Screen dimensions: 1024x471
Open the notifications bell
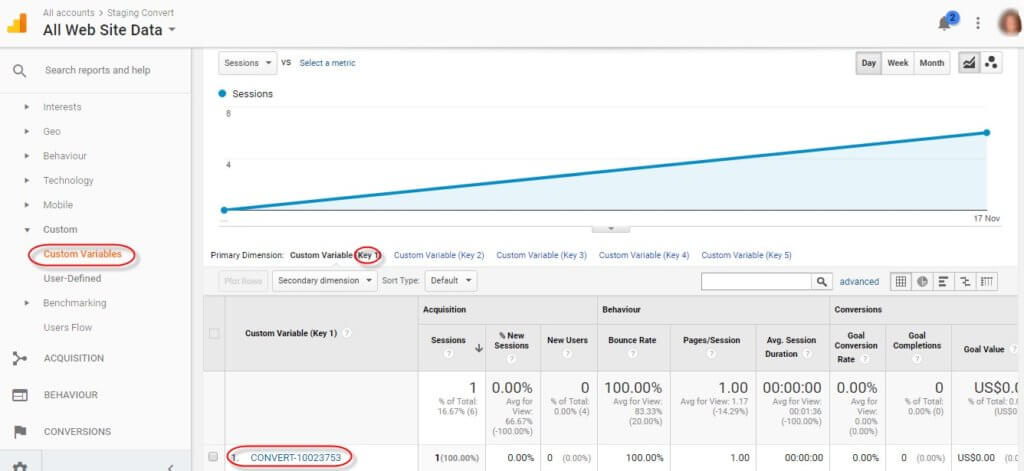tap(943, 23)
